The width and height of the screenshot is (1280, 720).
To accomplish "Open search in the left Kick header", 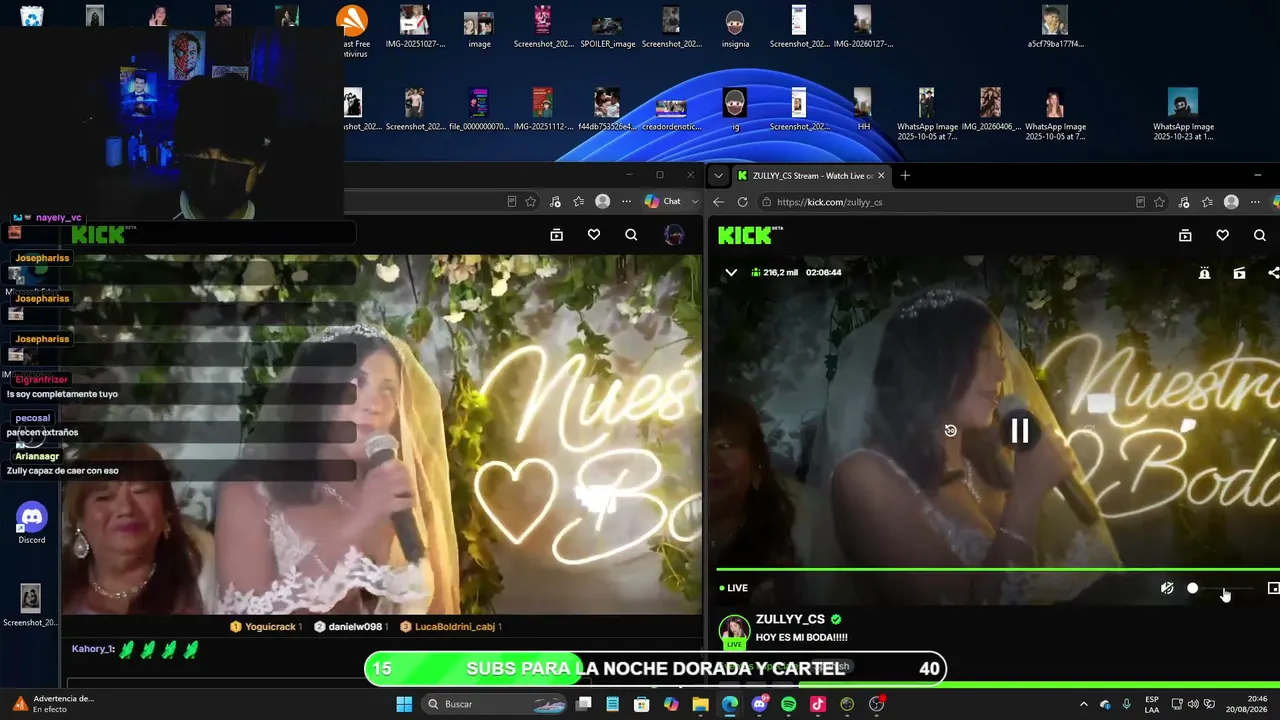I will coord(631,235).
